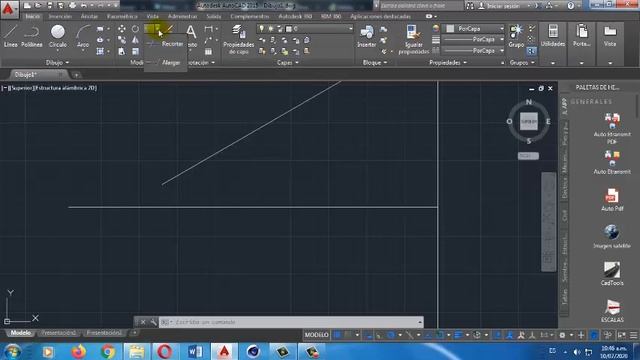Open the PorCapa linetype dropdown
The image size is (640, 360).
tap(502, 51)
